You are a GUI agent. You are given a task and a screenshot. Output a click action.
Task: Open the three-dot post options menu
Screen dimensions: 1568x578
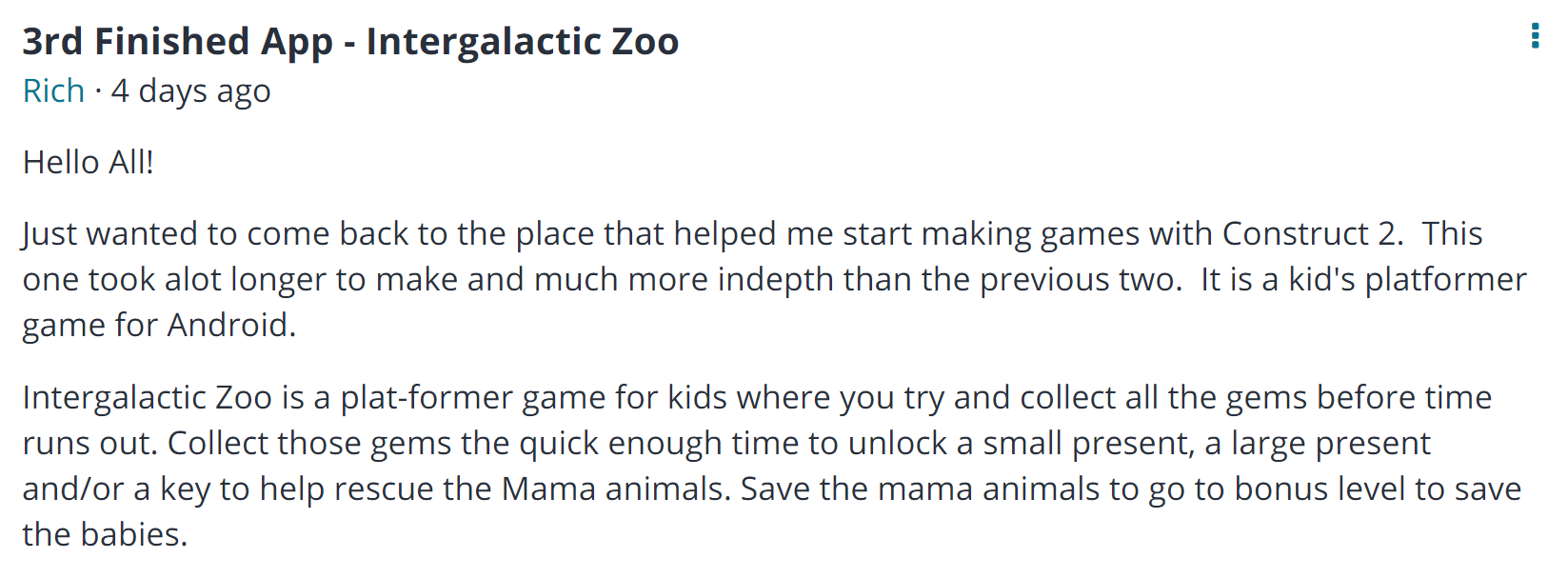coord(1535,35)
